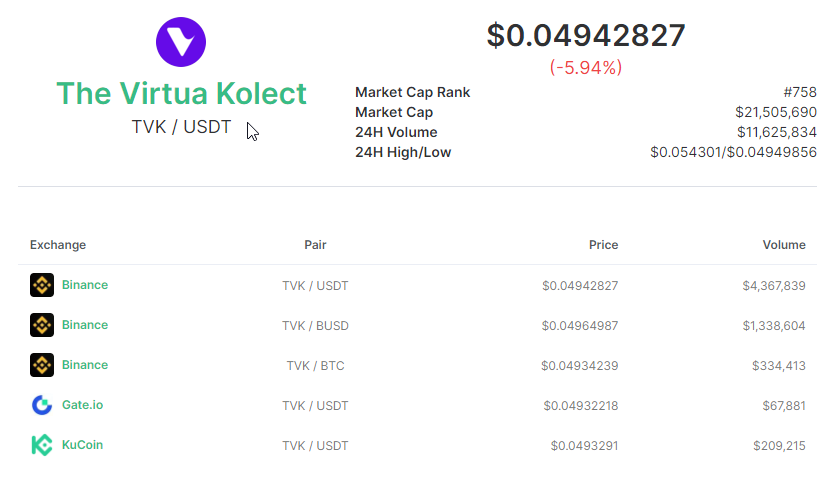Click the Pair column header
Screen dimensions: 832x492
[315, 245]
